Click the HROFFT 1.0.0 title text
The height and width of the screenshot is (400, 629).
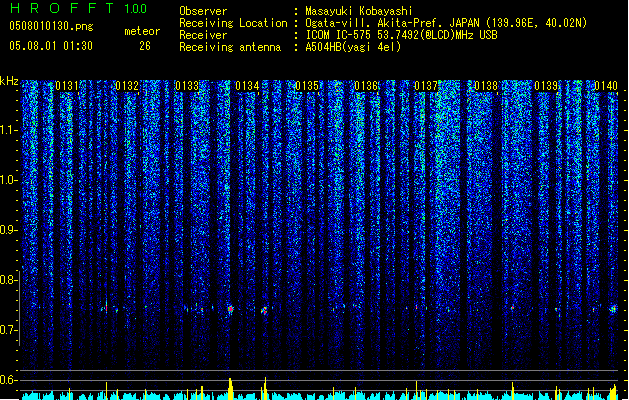[78, 8]
